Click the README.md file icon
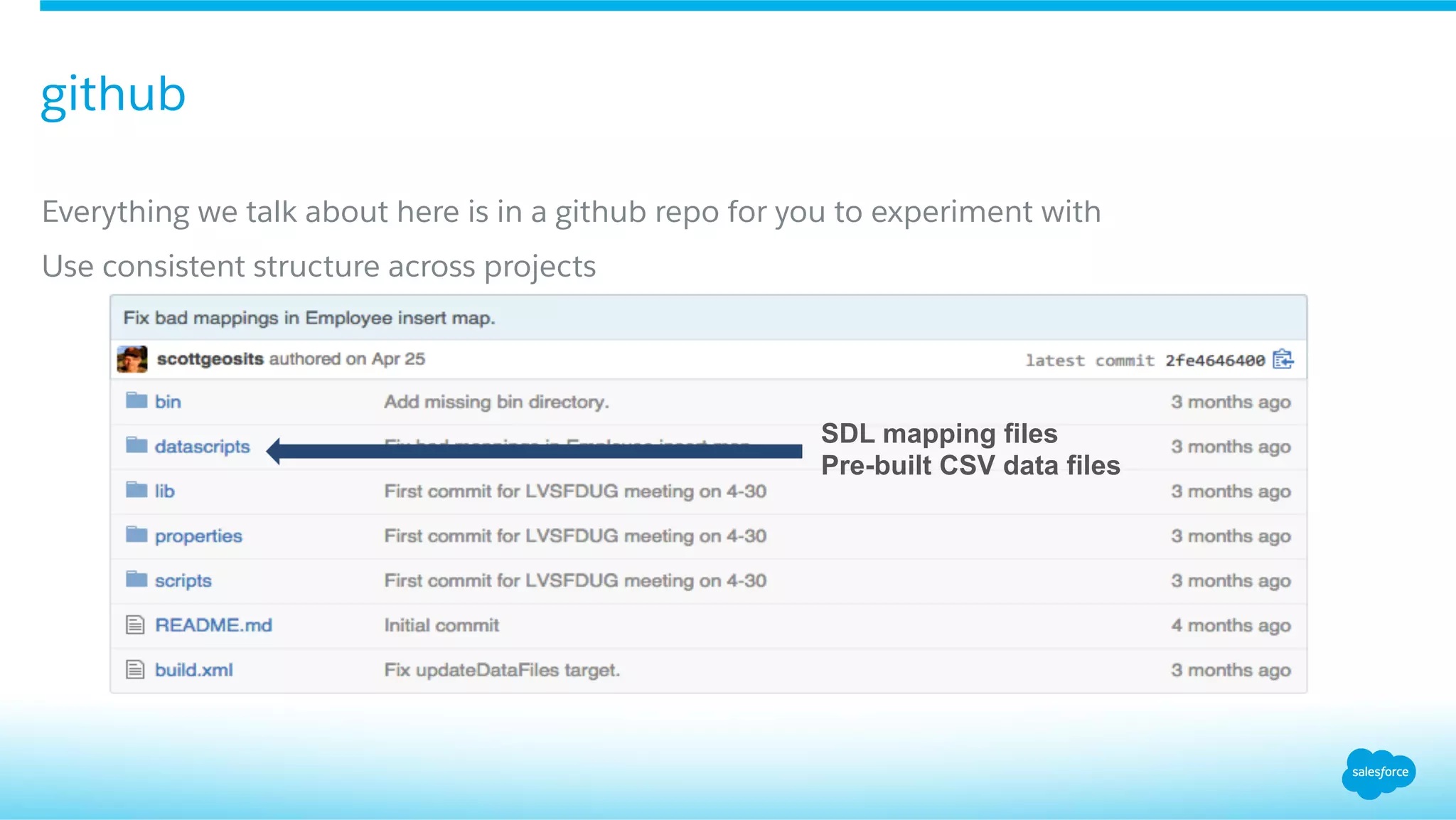The width and height of the screenshot is (1456, 820). tap(135, 625)
